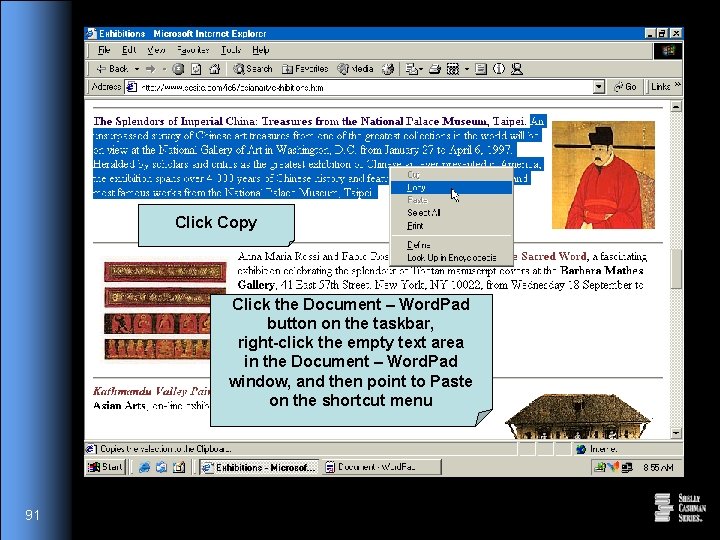Click the taskbar clock showing 8:55 AM

[x=658, y=467]
